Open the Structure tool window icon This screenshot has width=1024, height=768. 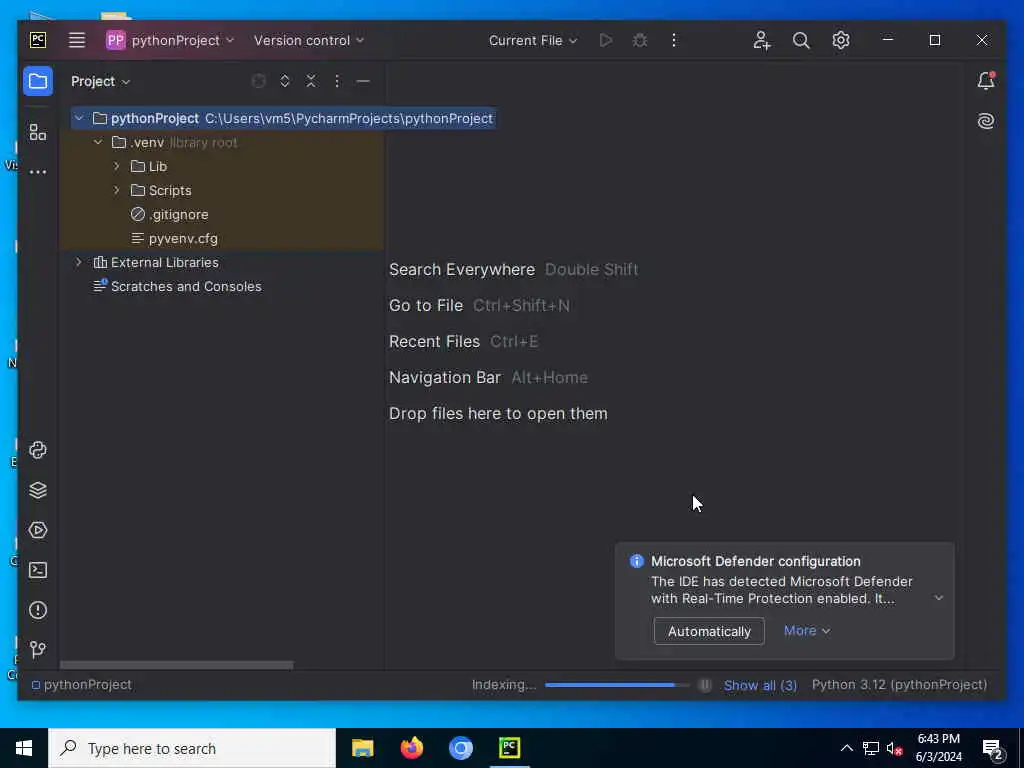pyautogui.click(x=38, y=133)
